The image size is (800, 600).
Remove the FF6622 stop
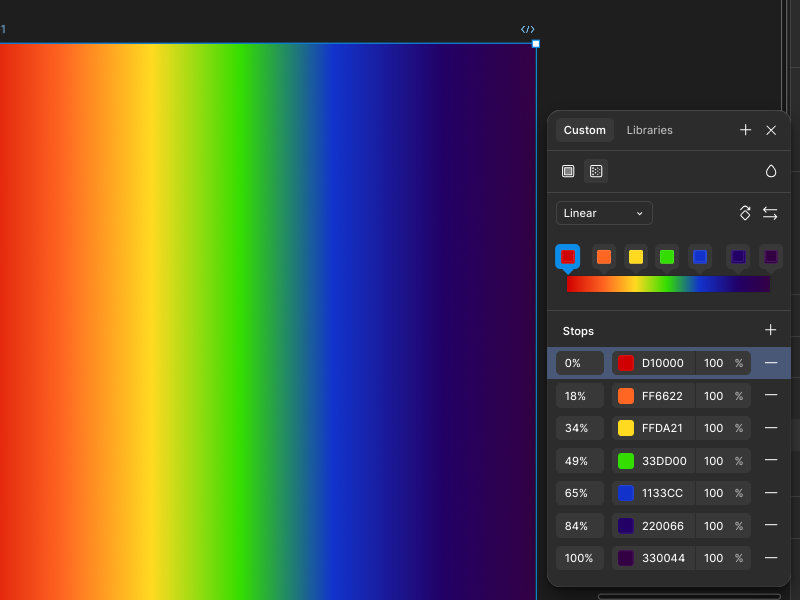coord(771,395)
